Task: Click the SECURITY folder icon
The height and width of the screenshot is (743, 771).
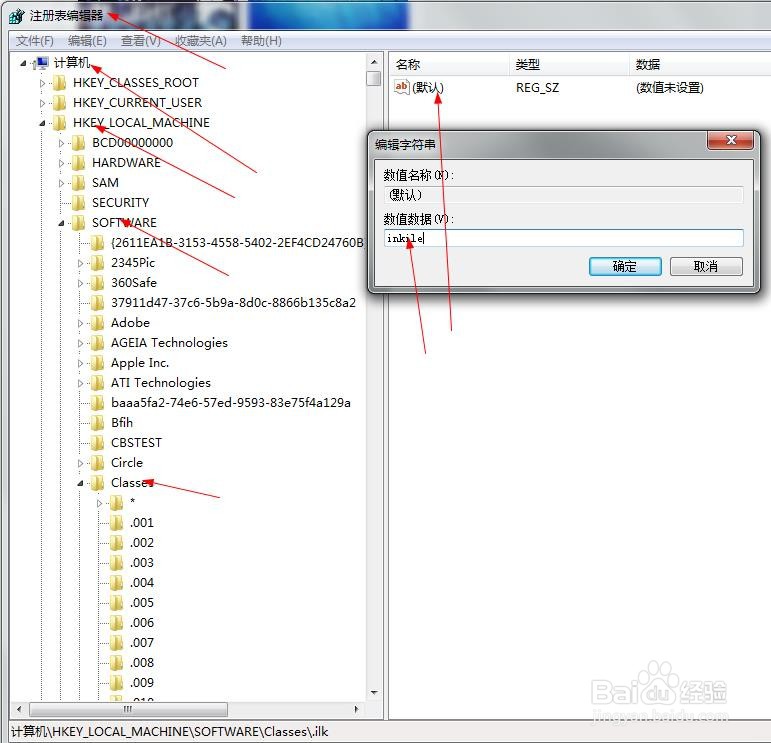Action: (x=79, y=203)
